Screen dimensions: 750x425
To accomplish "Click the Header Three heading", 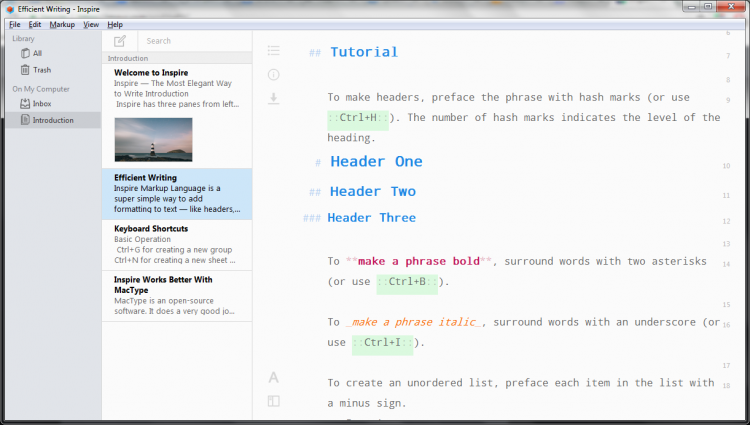I will pos(372,218).
